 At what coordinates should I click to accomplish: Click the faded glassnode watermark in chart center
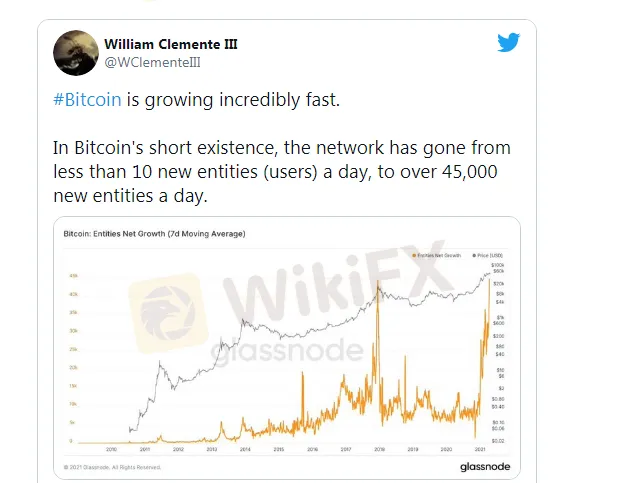[287, 351]
